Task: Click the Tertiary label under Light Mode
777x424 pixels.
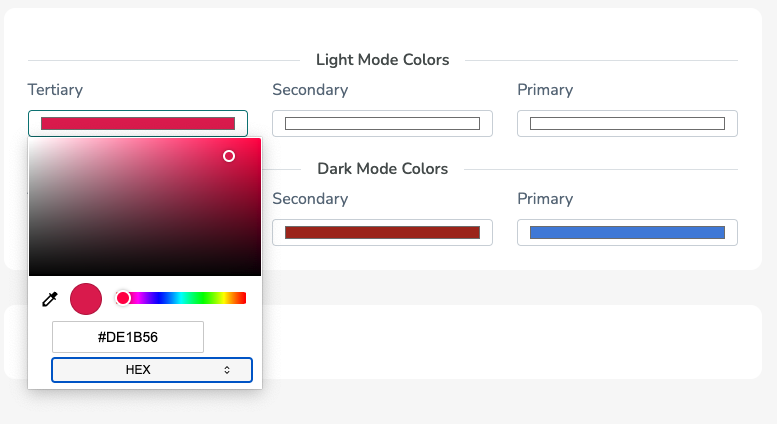Action: pyautogui.click(x=55, y=90)
